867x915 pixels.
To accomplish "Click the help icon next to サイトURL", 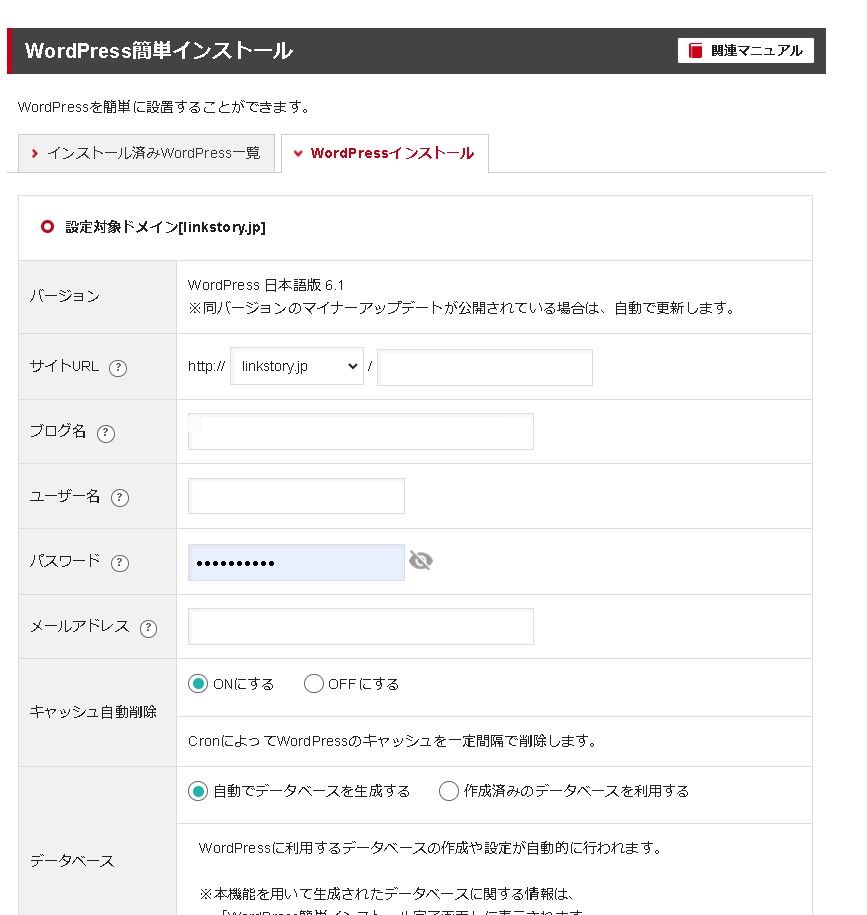I will tap(118, 367).
